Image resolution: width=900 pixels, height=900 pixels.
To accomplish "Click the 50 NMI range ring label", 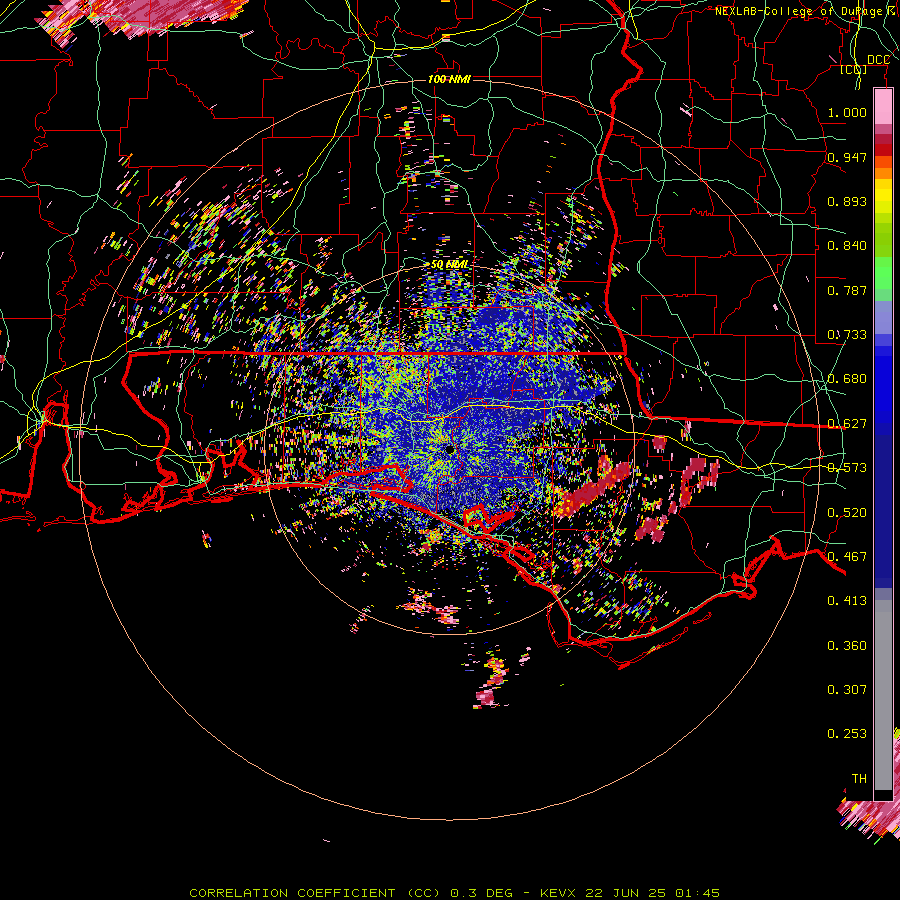I will click(x=449, y=265).
